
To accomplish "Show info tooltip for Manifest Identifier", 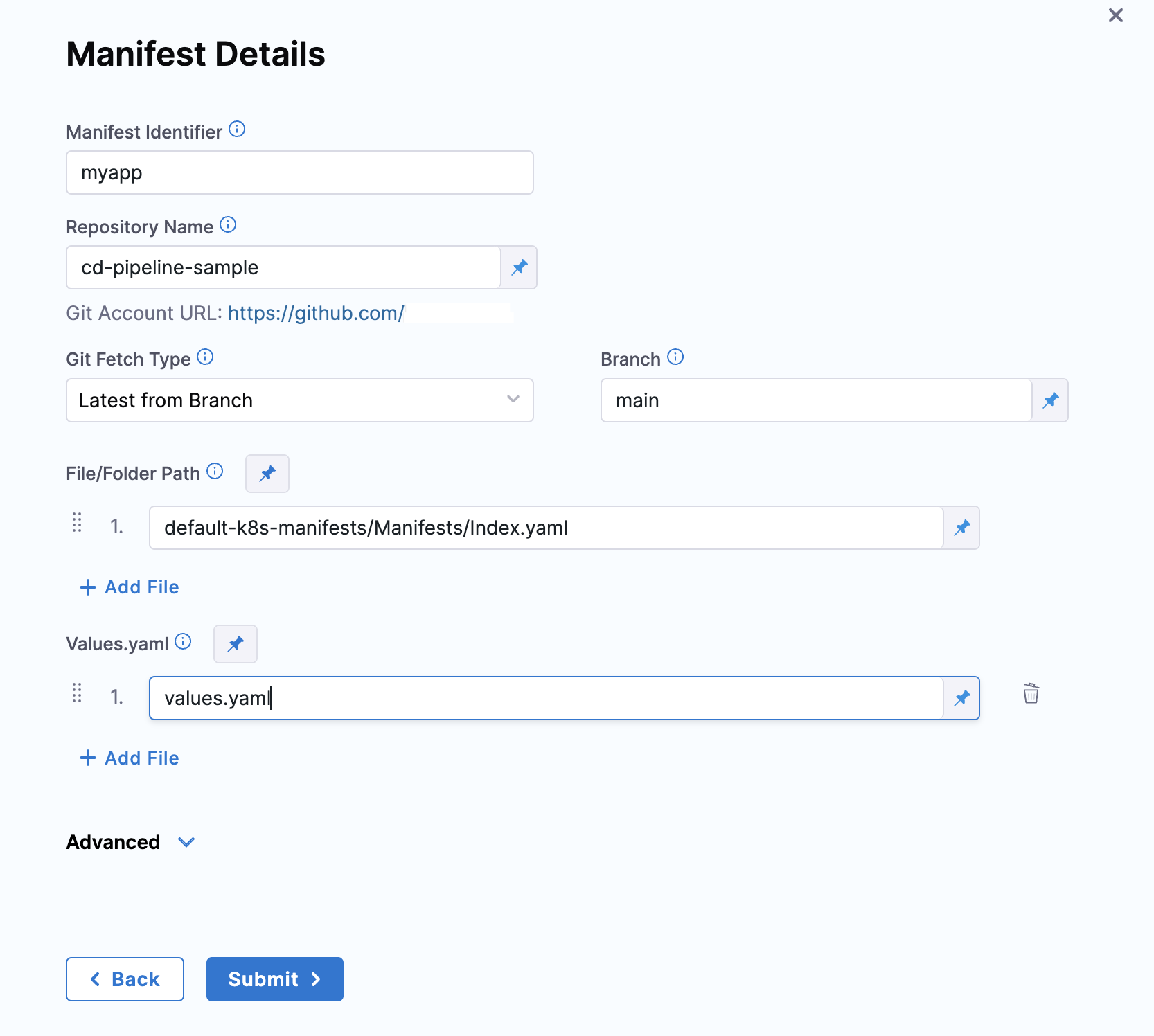I will [x=237, y=129].
